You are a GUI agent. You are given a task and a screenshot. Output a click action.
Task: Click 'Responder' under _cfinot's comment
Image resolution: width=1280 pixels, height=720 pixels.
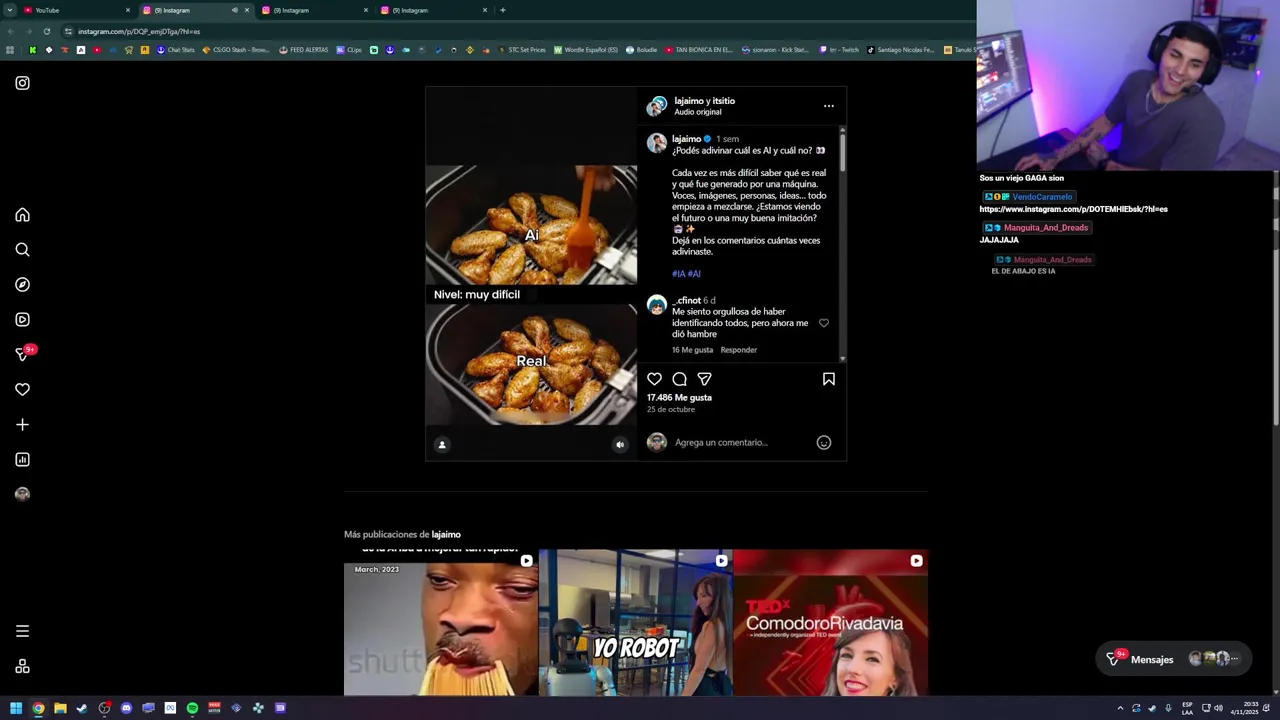[x=739, y=350]
